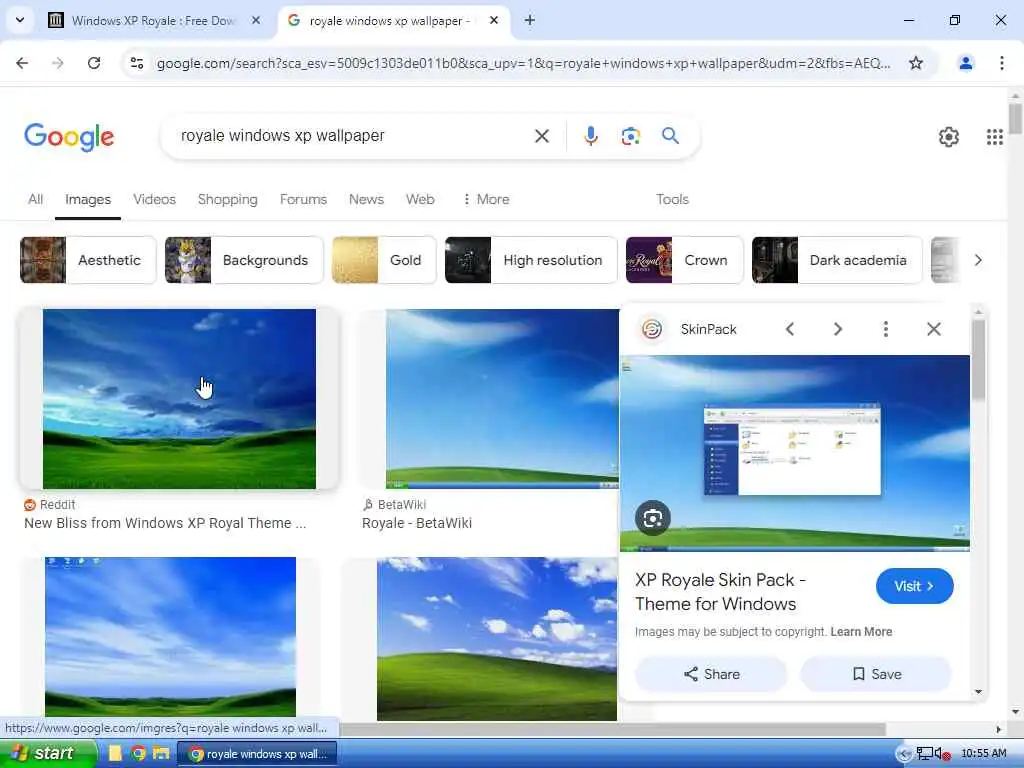1024x768 pixels.
Task: Close the Windows XP Royale tab
Action: [x=256, y=20]
